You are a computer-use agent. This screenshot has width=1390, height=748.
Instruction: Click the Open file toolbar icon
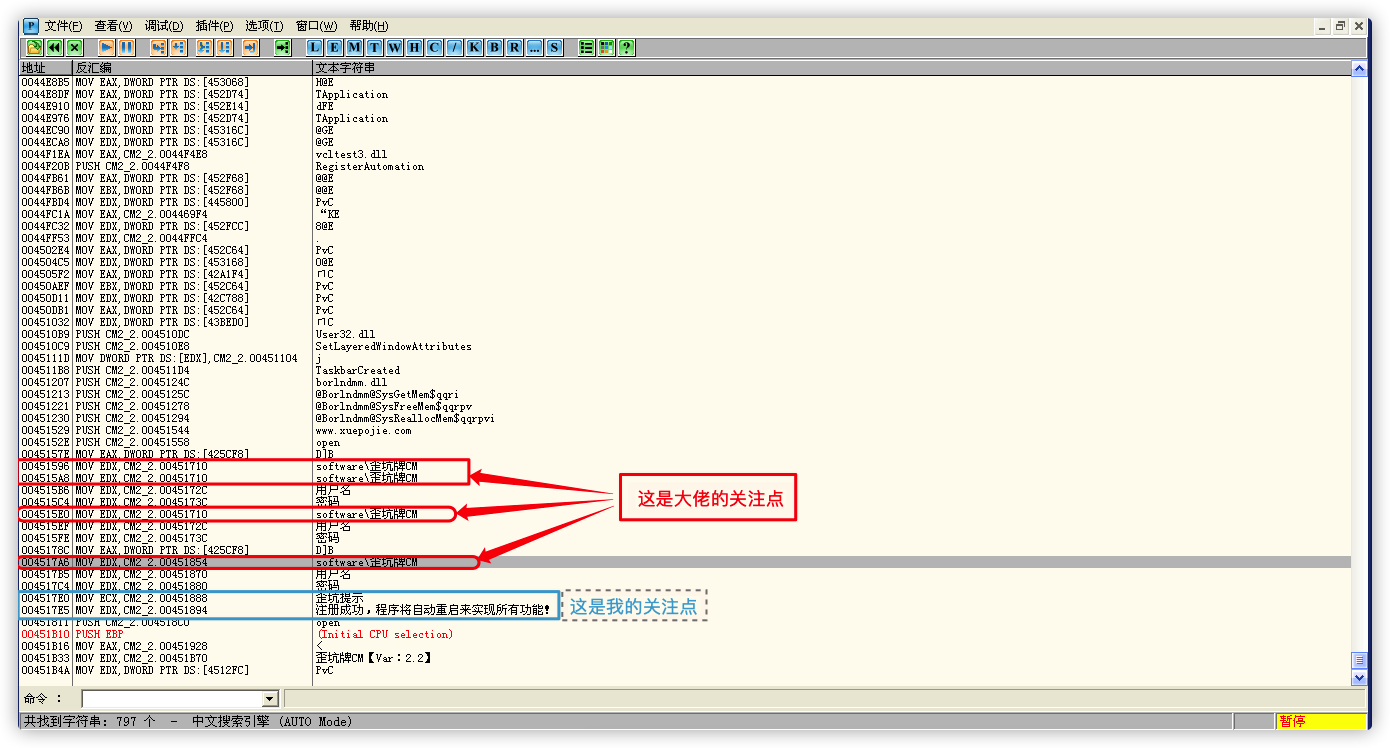34,47
